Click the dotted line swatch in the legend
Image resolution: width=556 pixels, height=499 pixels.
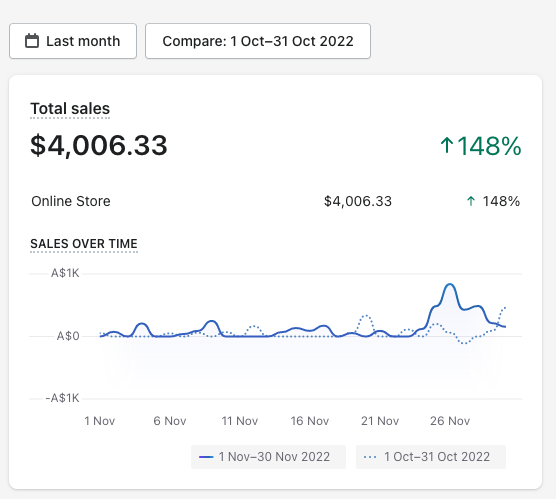(x=370, y=457)
